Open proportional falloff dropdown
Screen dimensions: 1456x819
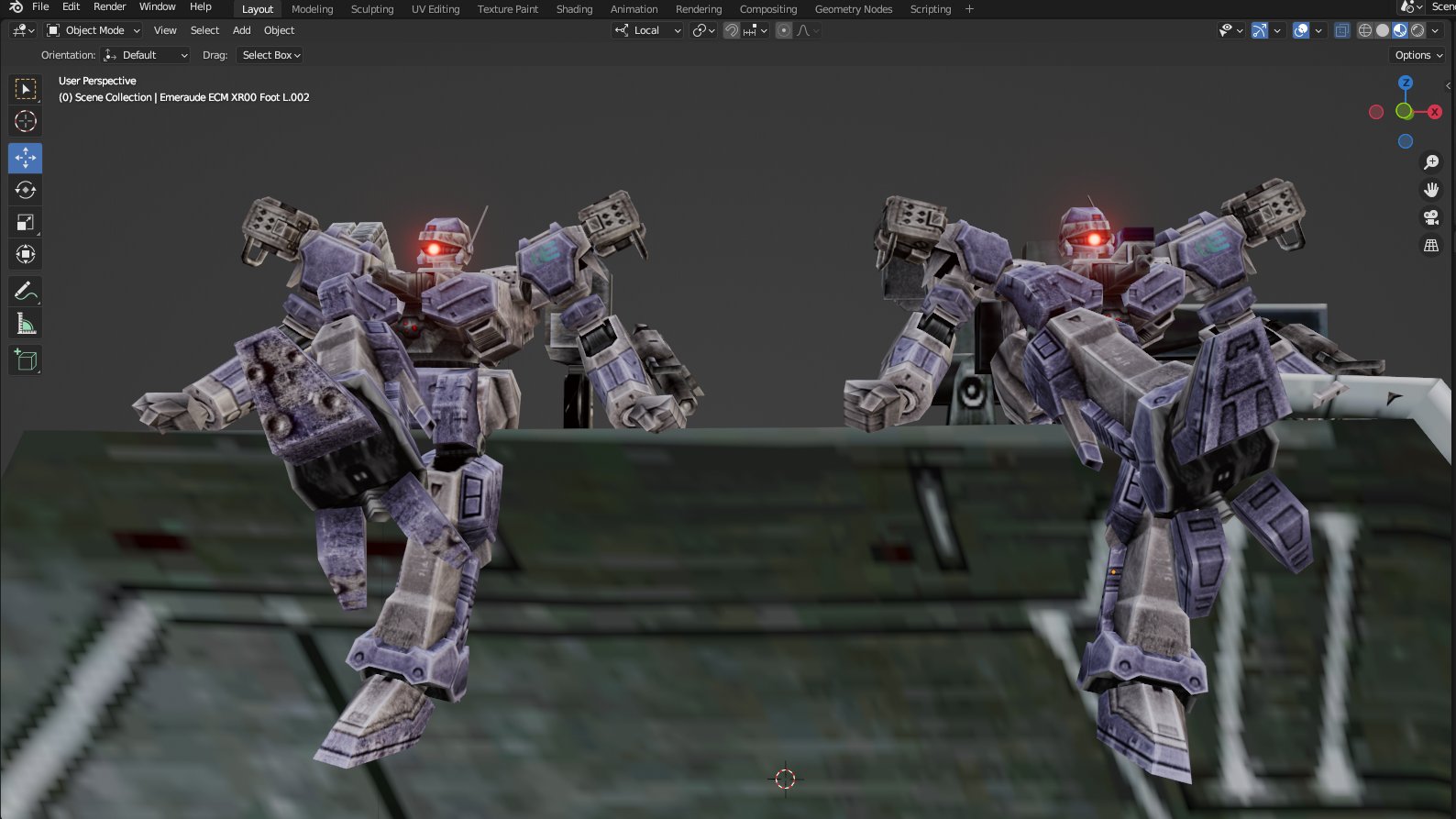point(808,30)
